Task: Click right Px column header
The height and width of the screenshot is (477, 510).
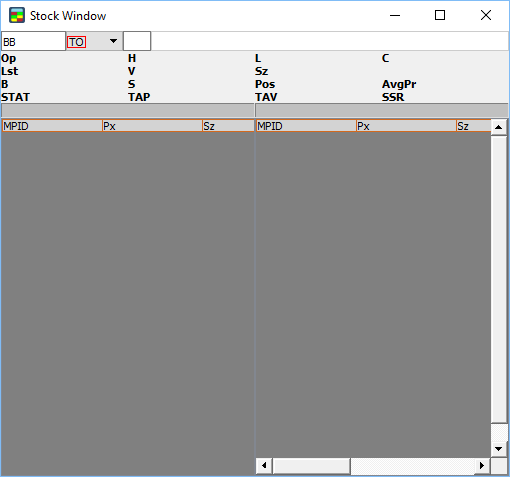Action: pyautogui.click(x=406, y=126)
